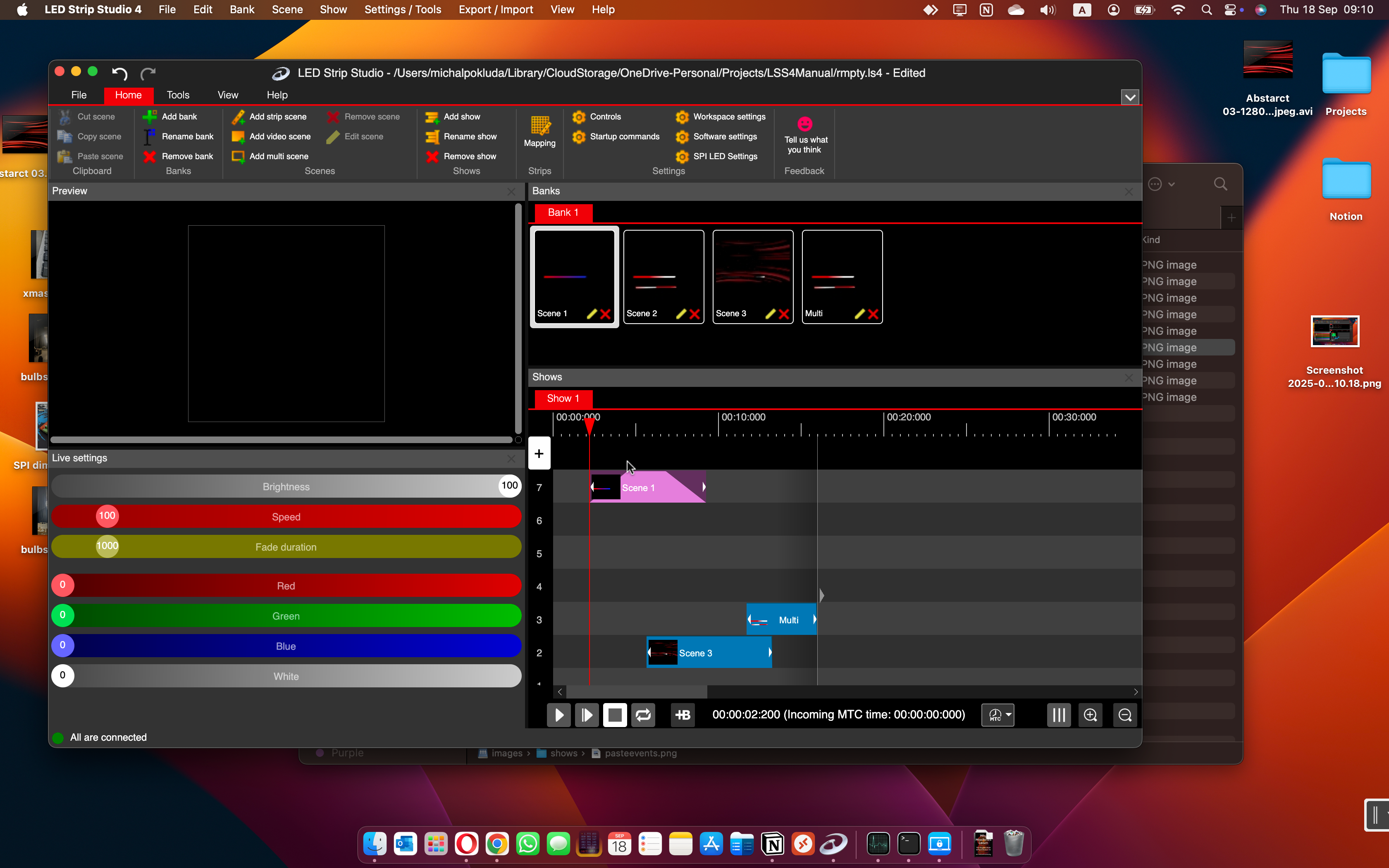Zoom out the show timeline
Image resolution: width=1389 pixels, height=868 pixels.
point(1124,715)
